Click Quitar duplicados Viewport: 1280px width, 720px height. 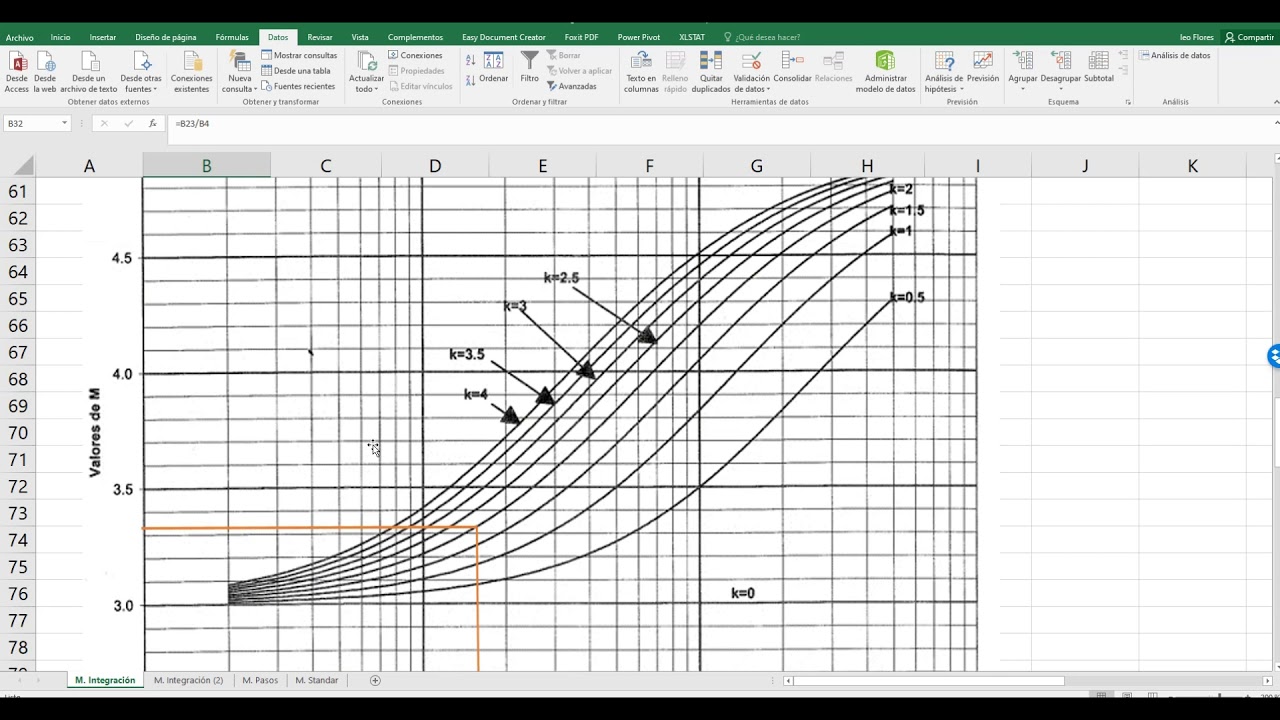[x=711, y=71]
